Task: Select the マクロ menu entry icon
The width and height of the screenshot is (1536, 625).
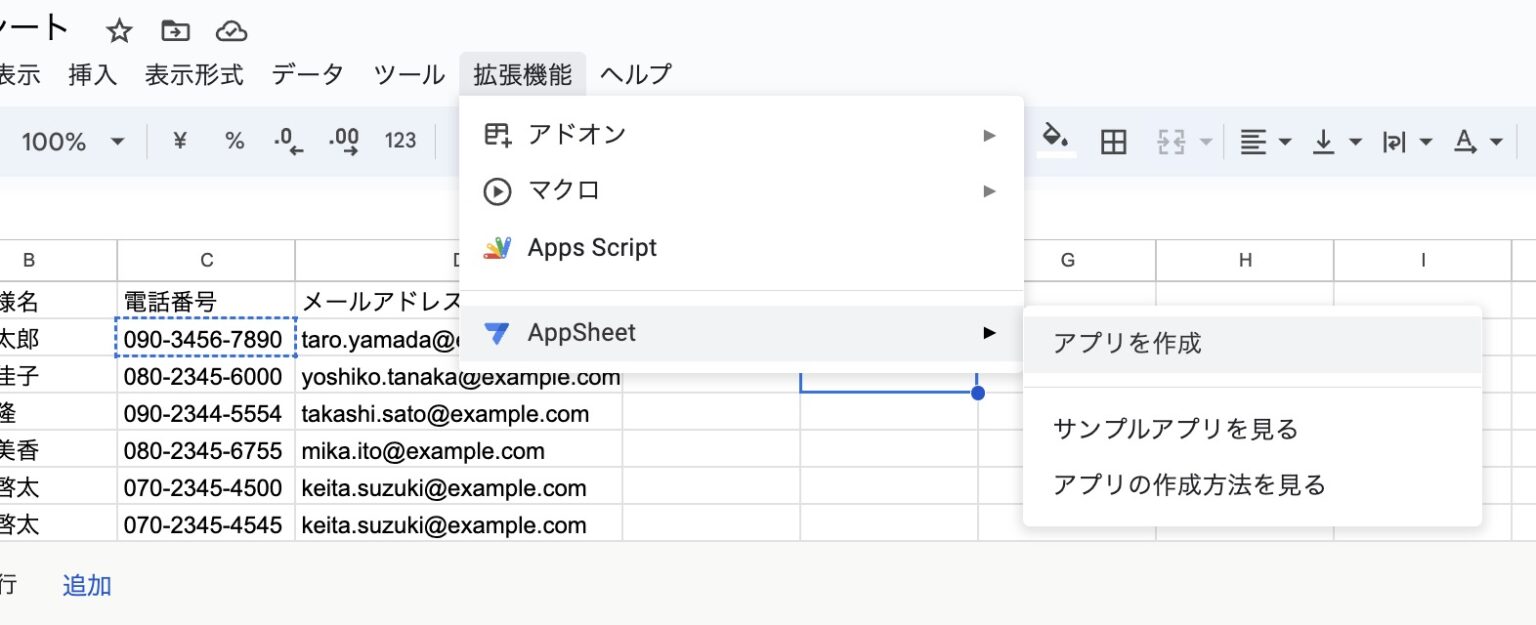Action: [x=497, y=191]
